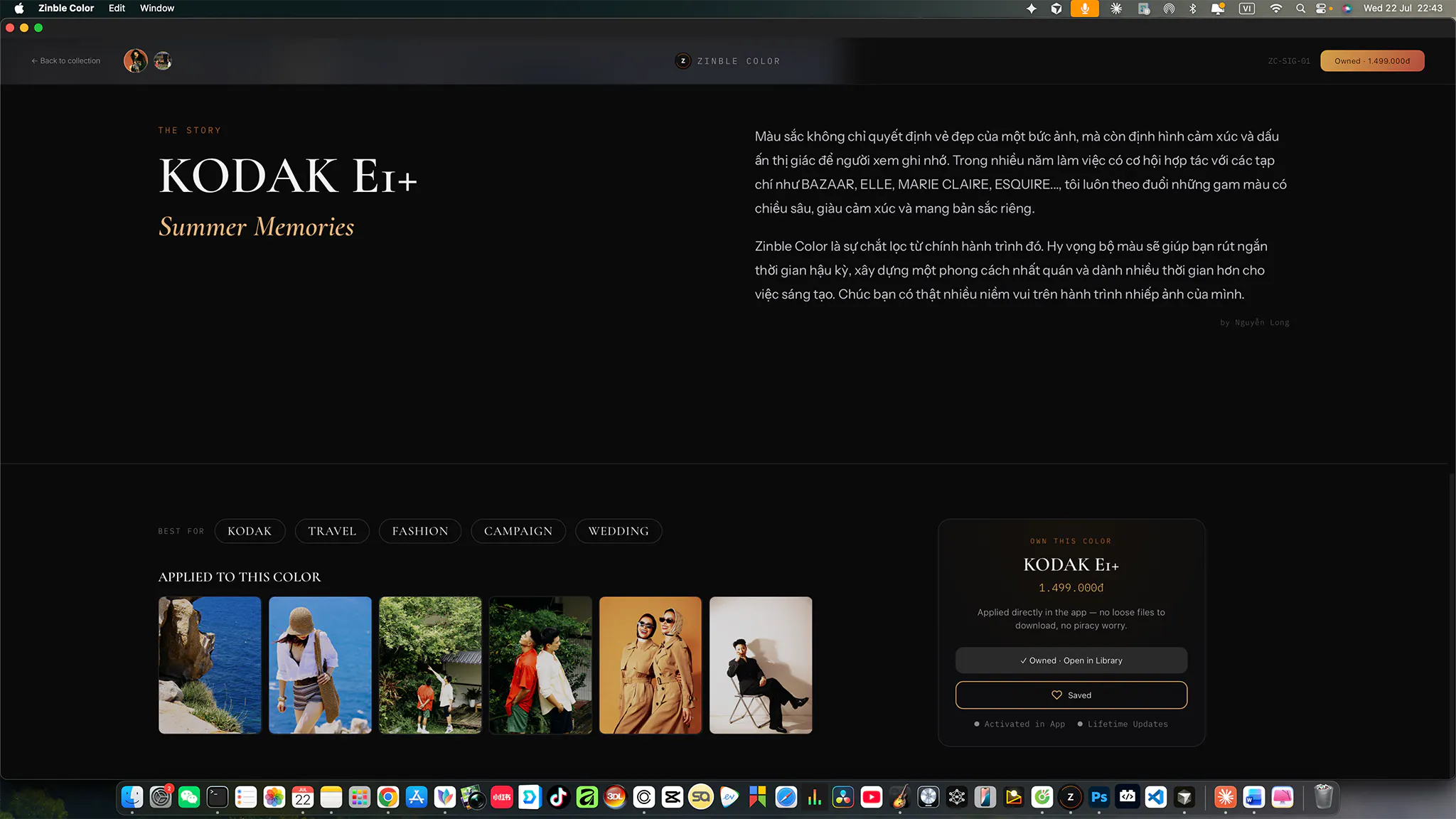The width and height of the screenshot is (1456, 819).
Task: Click the Zinble Color round Z logo
Action: (682, 61)
